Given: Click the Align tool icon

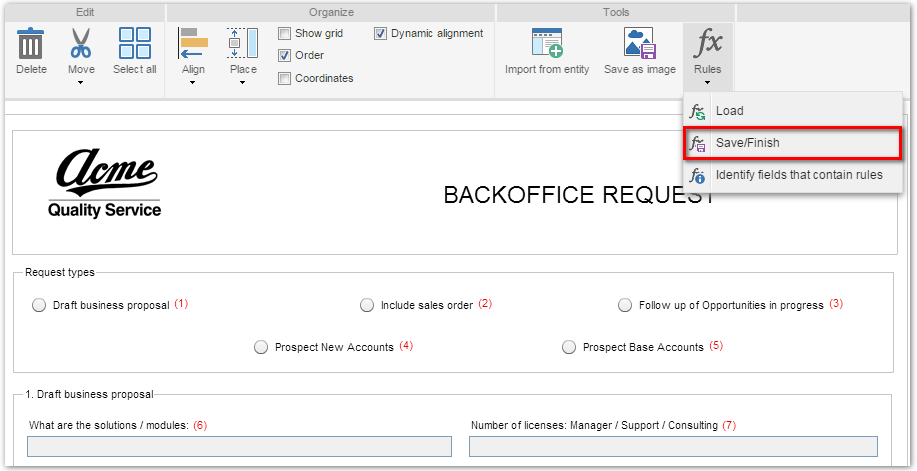Looking at the screenshot, I should 193,43.
